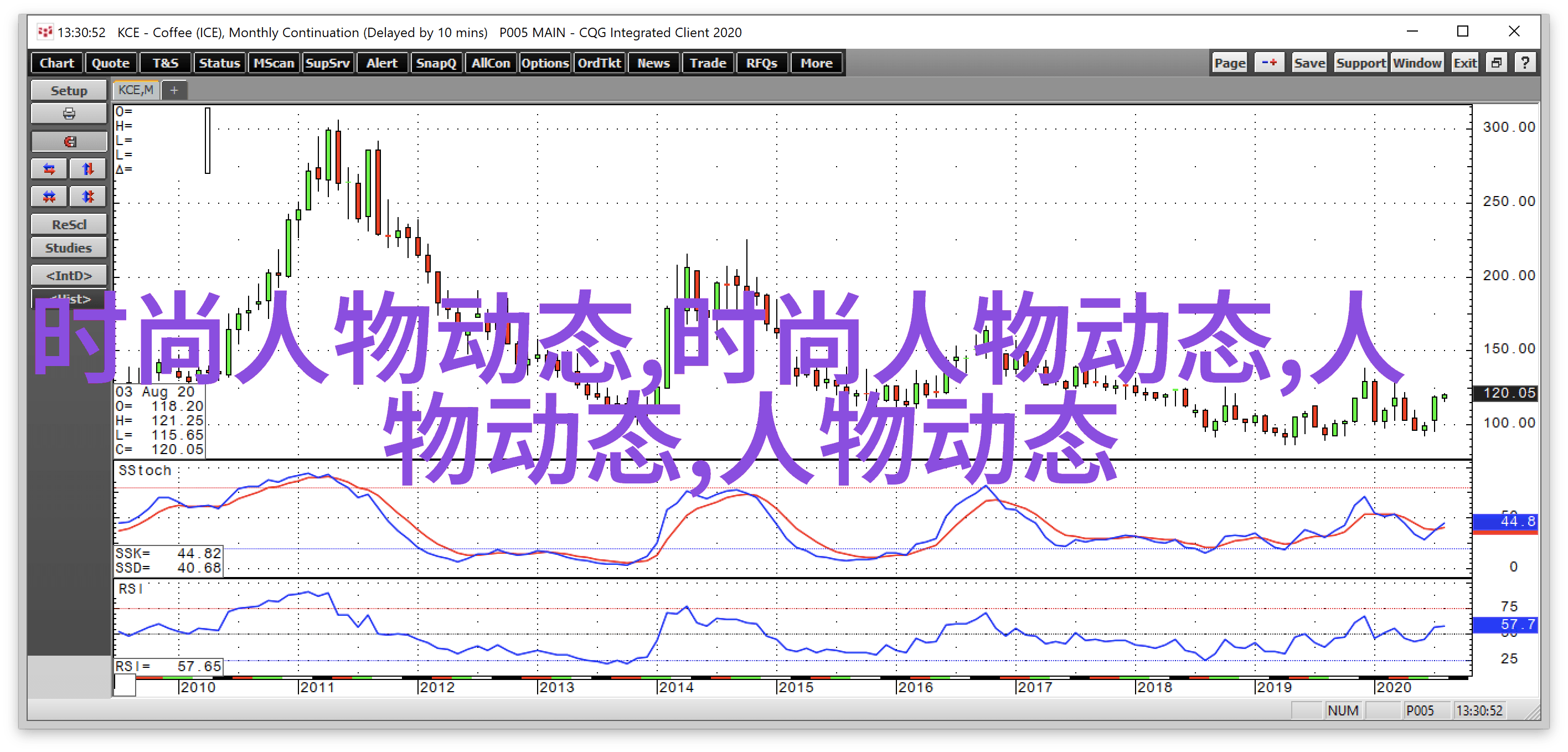Click the 2011 time axis label
This screenshot has height=752, width=1568.
coord(317,687)
